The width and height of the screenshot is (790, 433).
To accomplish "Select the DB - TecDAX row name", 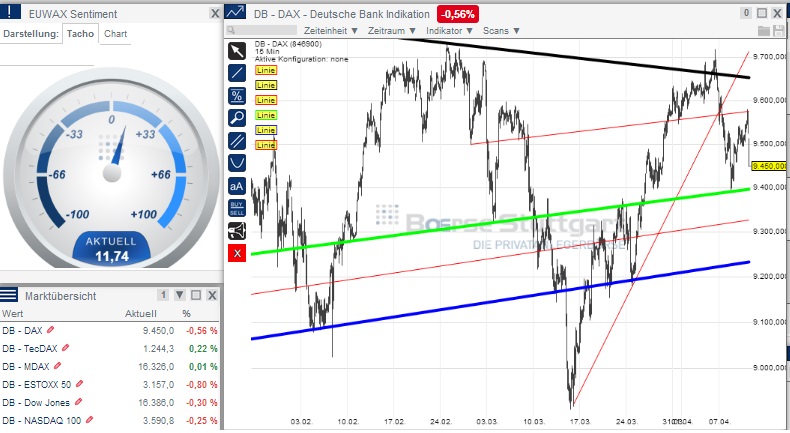I will [x=30, y=348].
